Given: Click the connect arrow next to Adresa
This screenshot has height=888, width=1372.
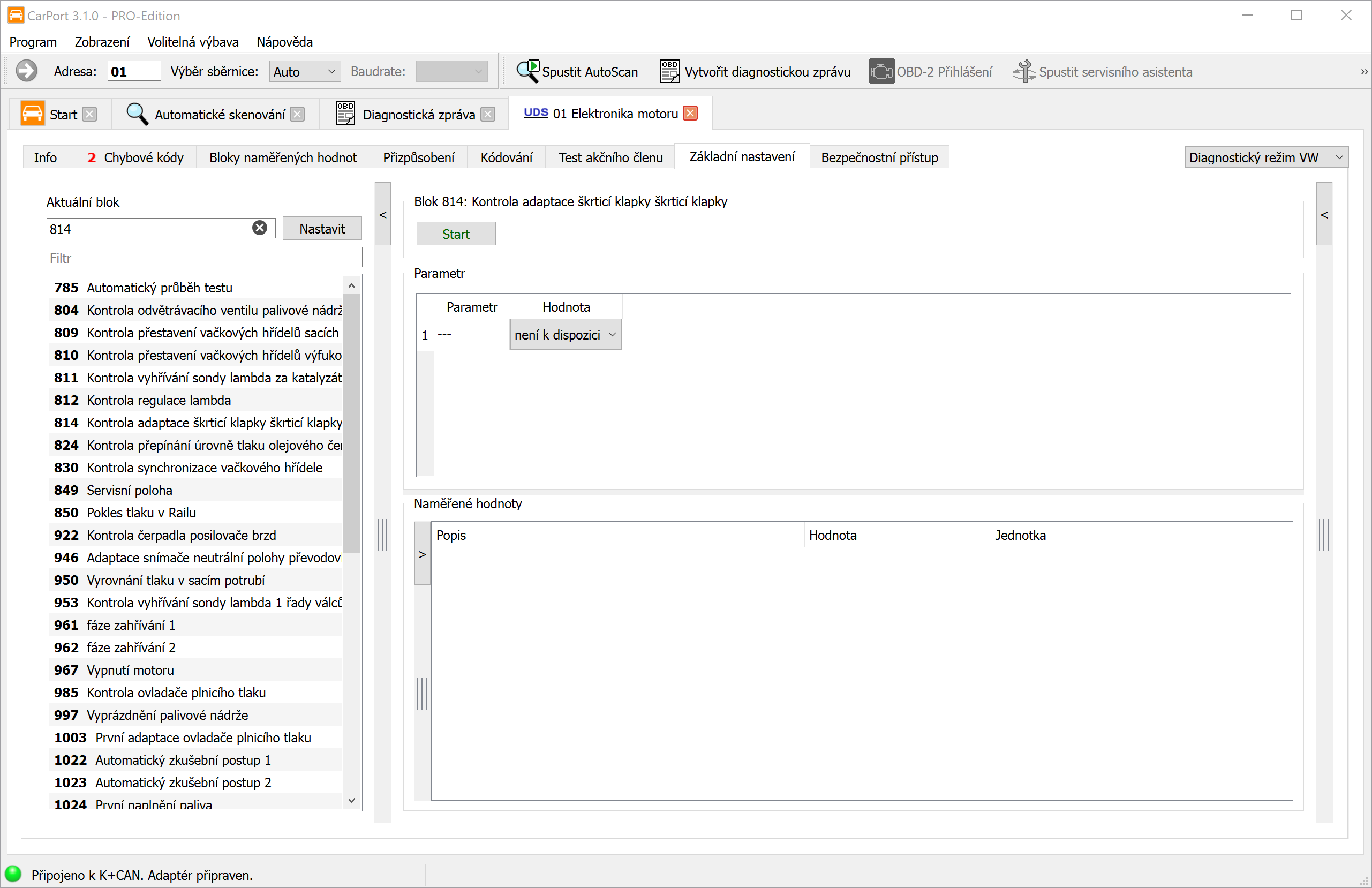Looking at the screenshot, I should coord(27,72).
